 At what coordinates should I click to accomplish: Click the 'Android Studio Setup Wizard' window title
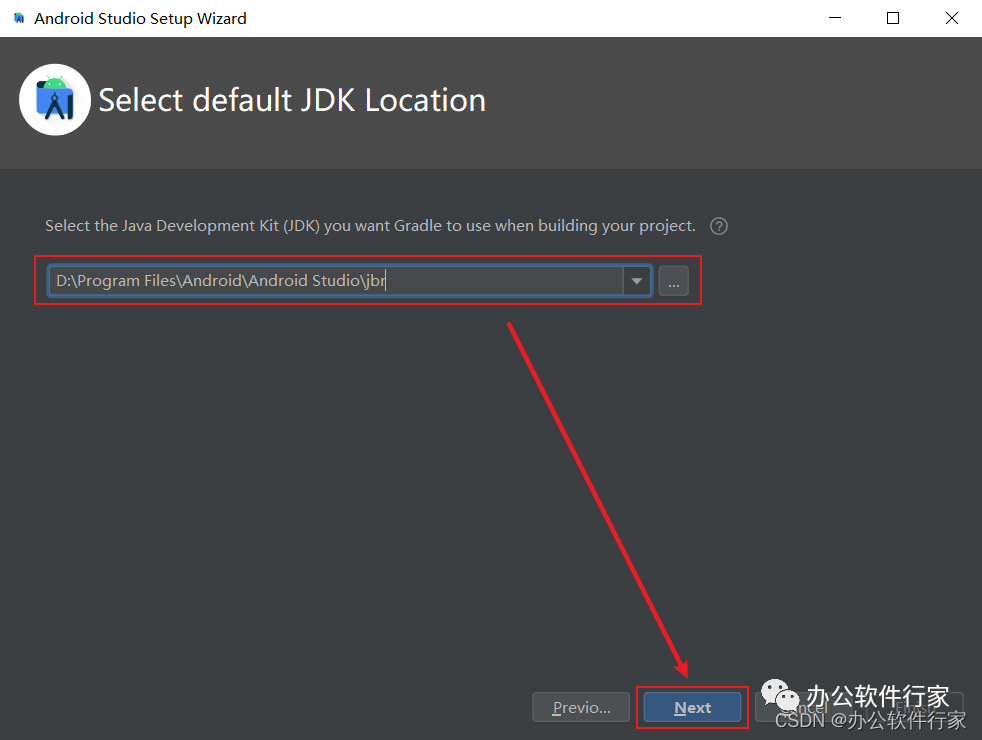pos(140,19)
